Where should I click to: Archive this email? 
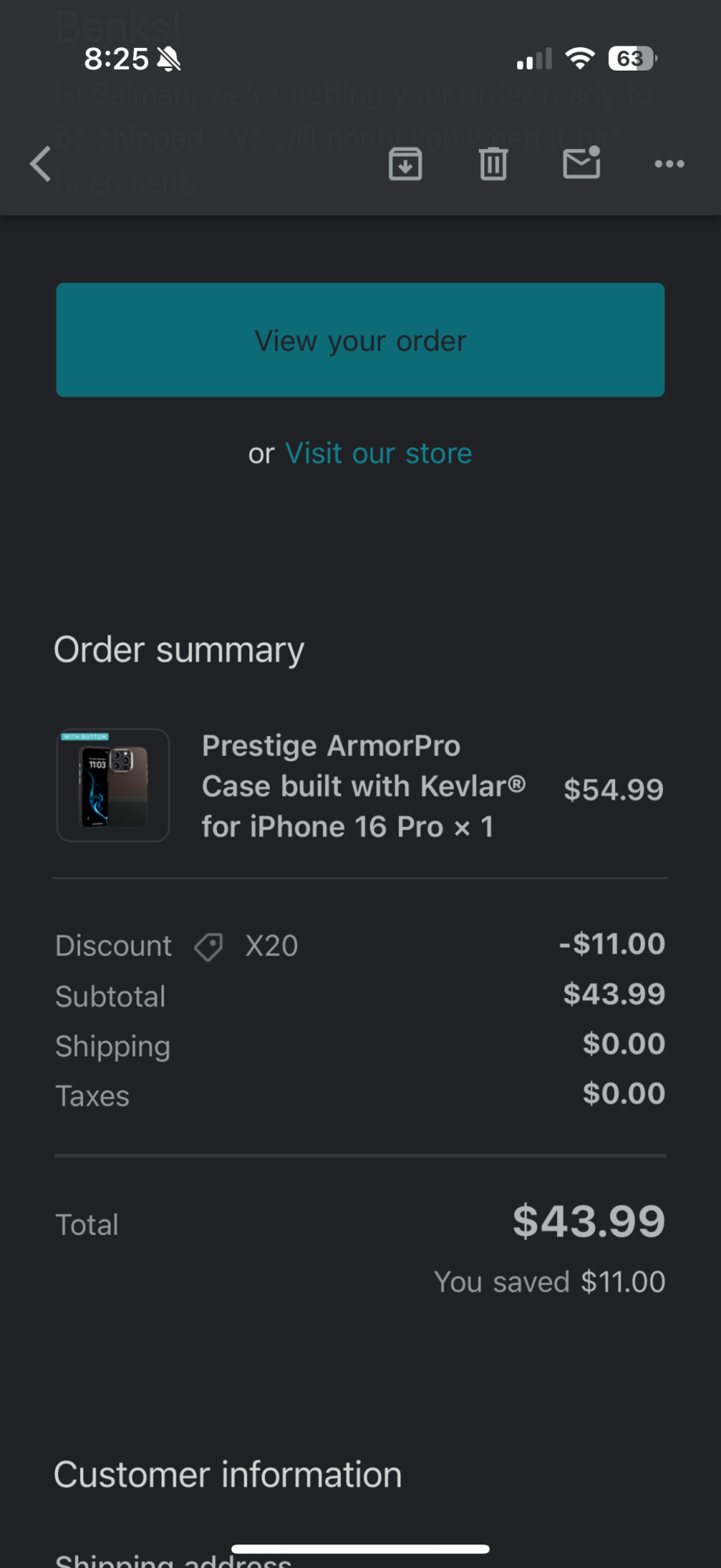405,164
